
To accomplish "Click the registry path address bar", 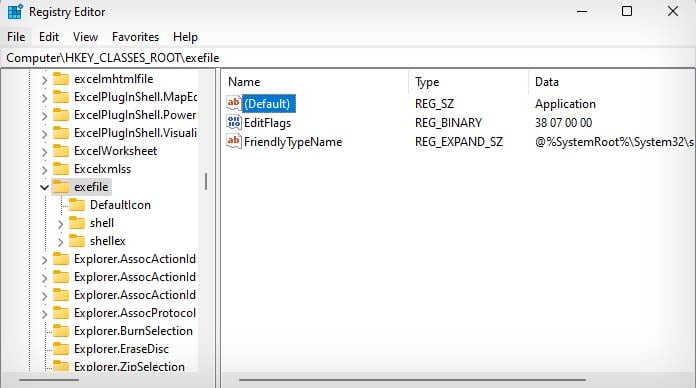I will (x=348, y=58).
